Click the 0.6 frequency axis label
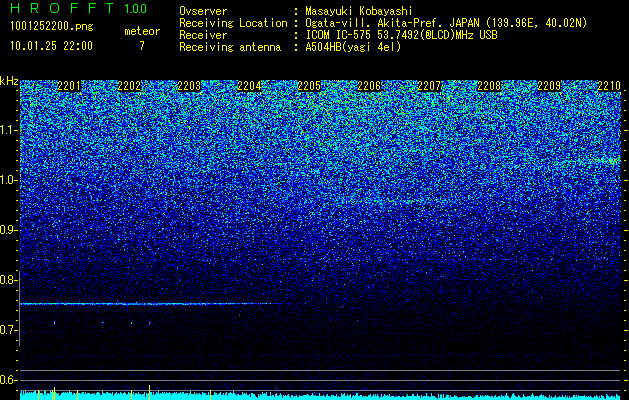 [8, 380]
